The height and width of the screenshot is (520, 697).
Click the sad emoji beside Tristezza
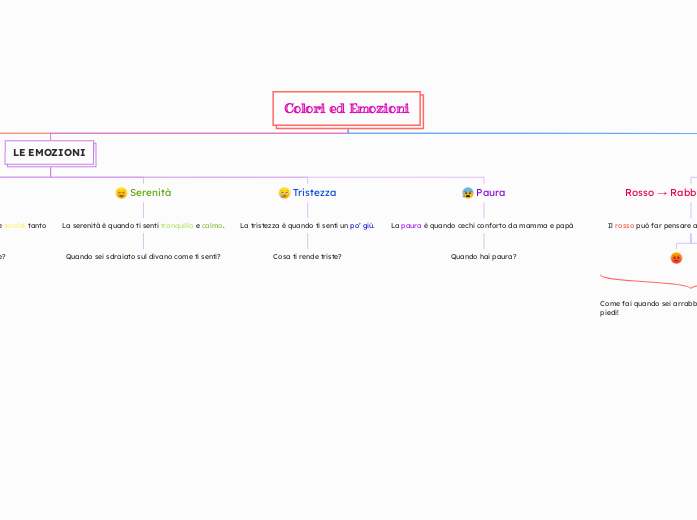pos(284,193)
